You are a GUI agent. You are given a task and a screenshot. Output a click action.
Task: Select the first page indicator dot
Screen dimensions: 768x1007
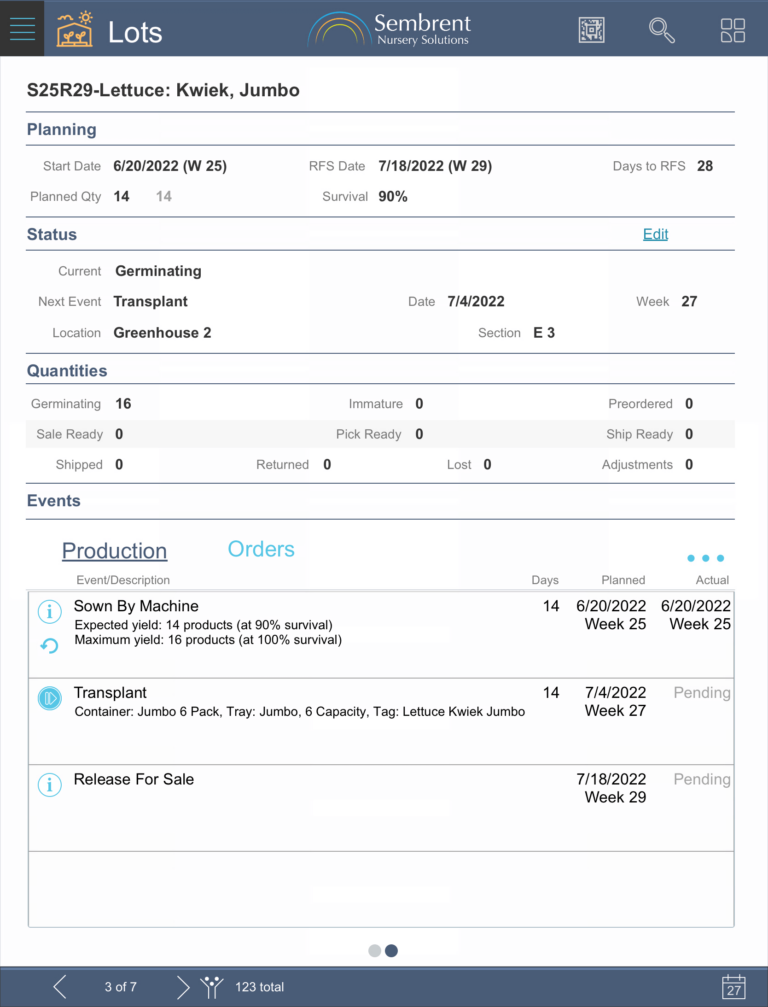pyautogui.click(x=375, y=951)
